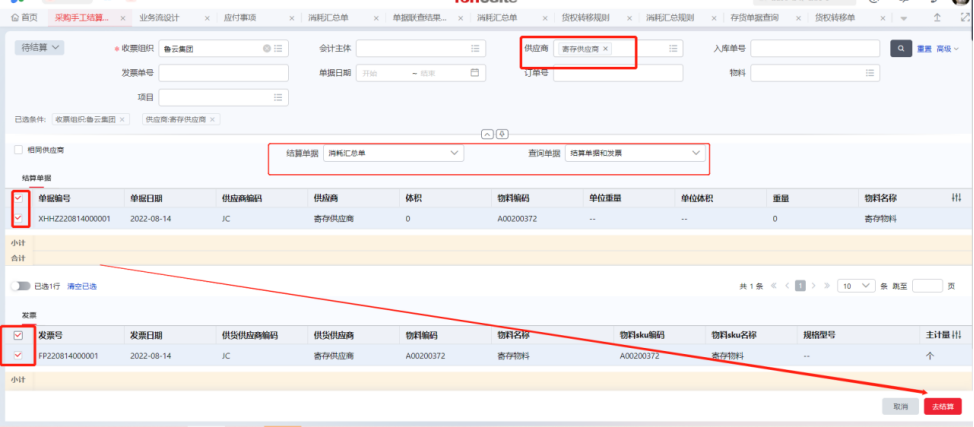974x427 pixels.
Task: Open column settings icon for 结算单据 table
Action: click(956, 198)
